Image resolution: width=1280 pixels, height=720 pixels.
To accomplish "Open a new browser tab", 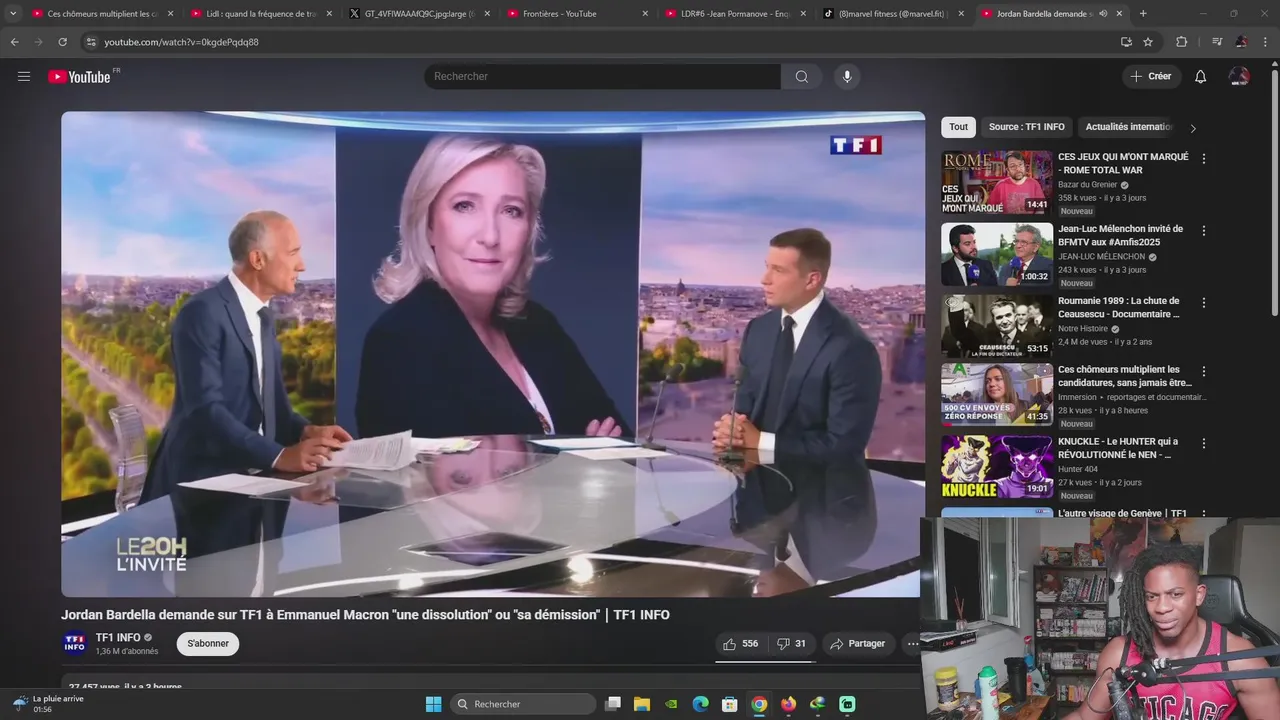I will tap(1143, 14).
